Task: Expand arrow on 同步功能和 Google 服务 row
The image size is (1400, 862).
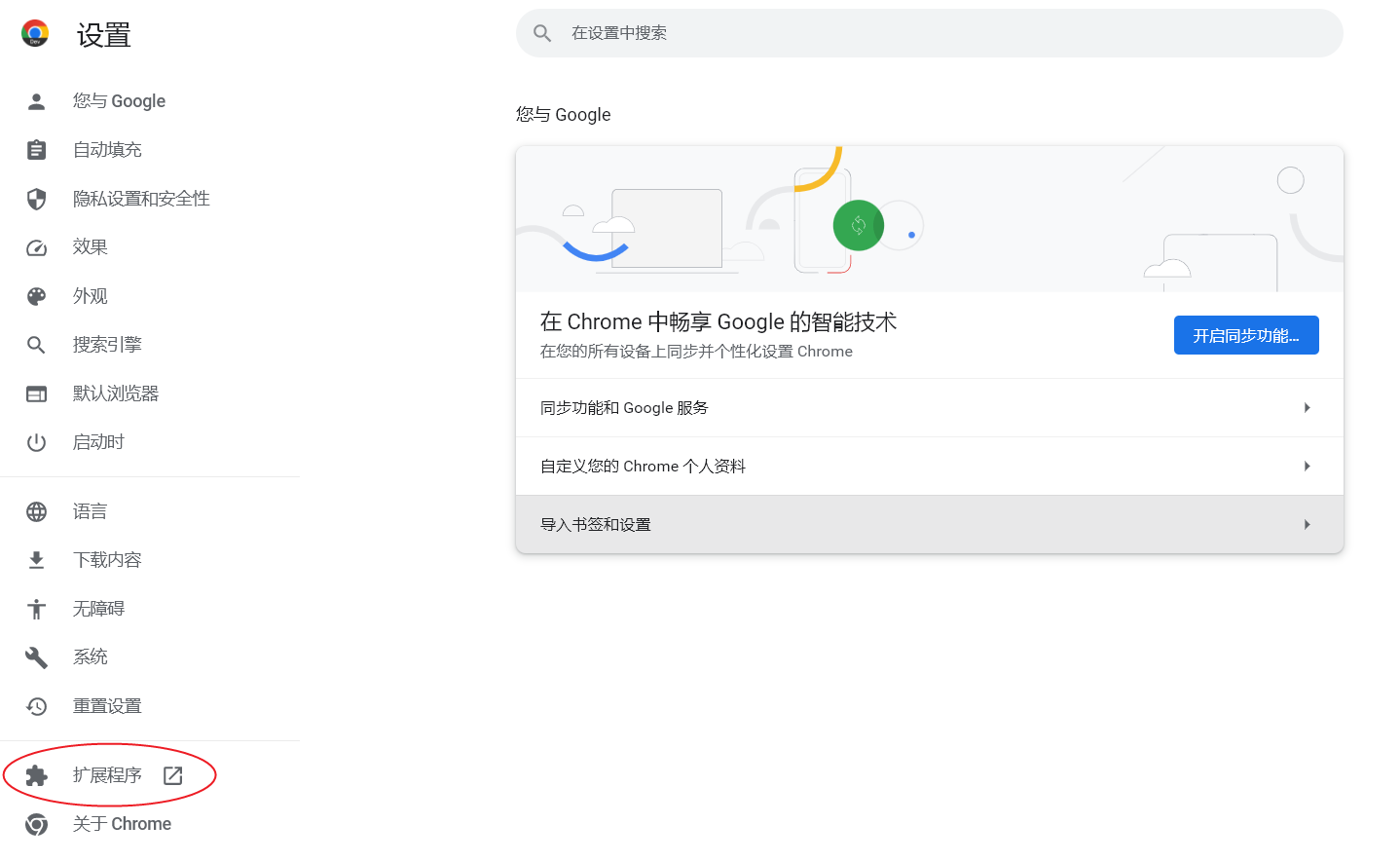Action: pos(1308,408)
